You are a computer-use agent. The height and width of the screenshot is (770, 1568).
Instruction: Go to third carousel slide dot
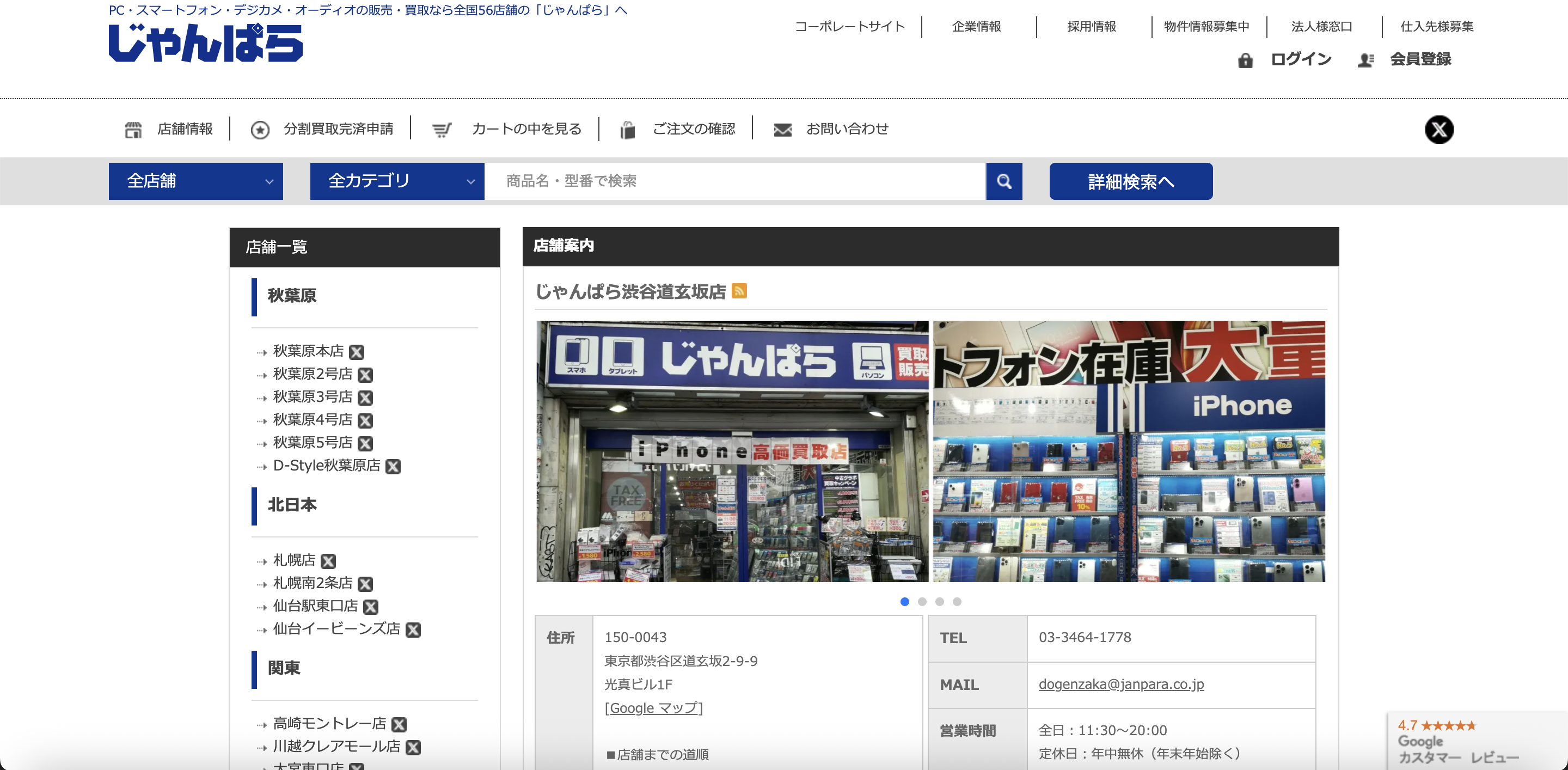(x=939, y=601)
